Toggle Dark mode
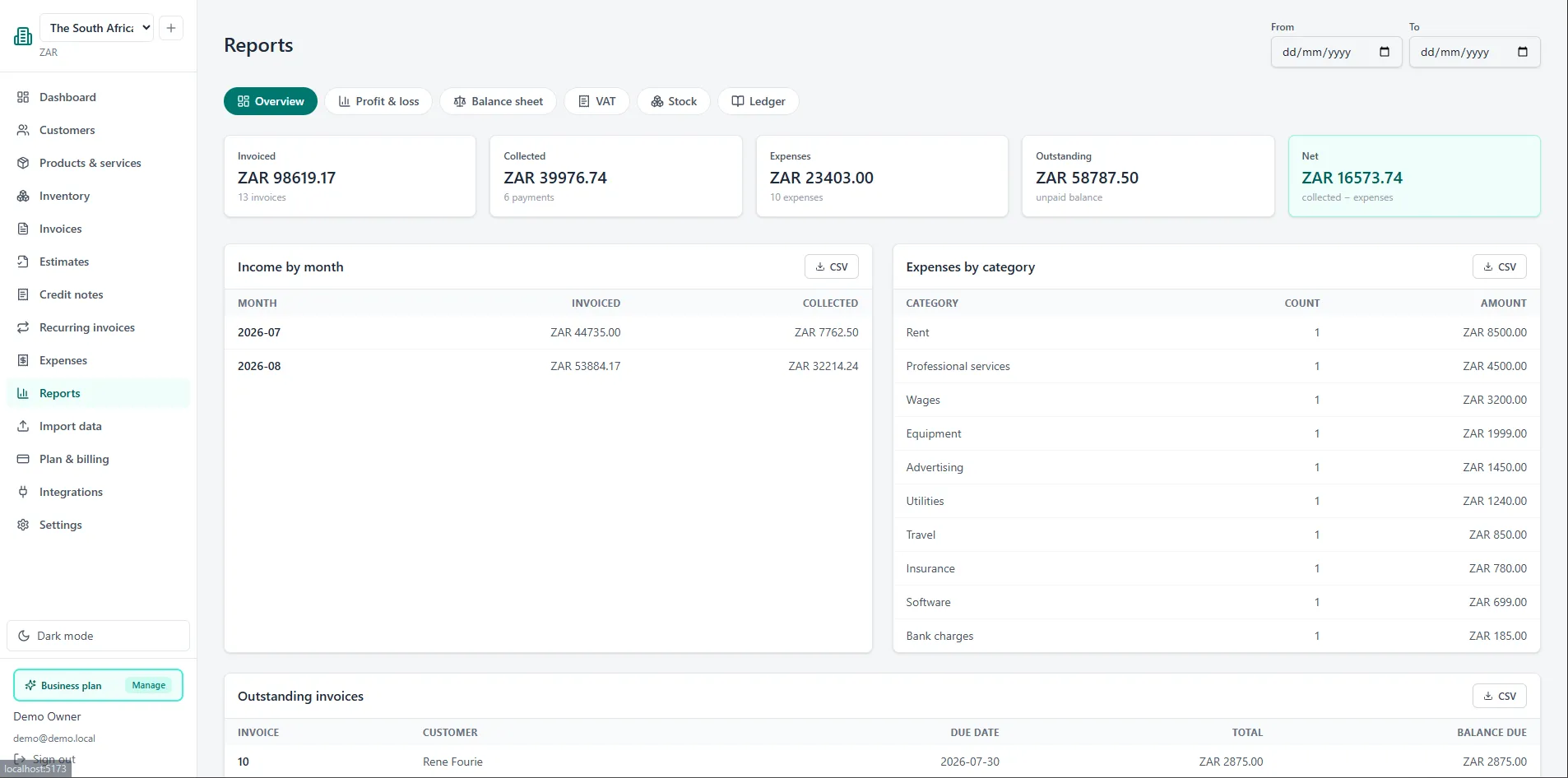 (x=98, y=636)
